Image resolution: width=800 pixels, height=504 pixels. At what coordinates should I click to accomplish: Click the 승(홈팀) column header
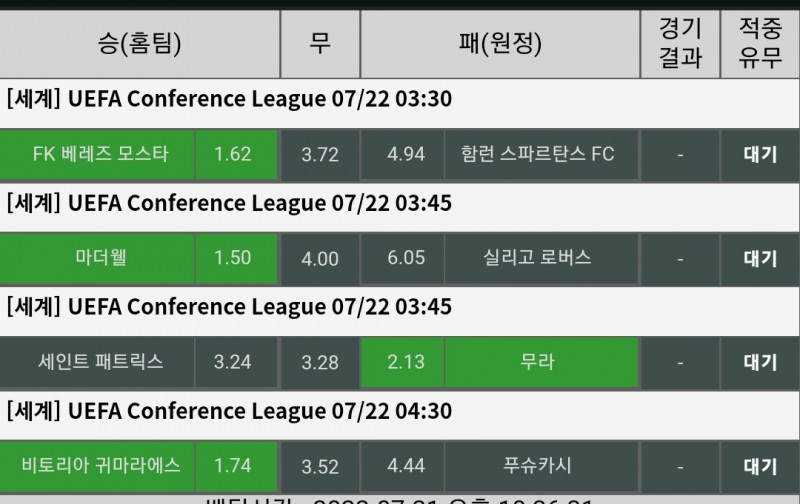(x=139, y=43)
